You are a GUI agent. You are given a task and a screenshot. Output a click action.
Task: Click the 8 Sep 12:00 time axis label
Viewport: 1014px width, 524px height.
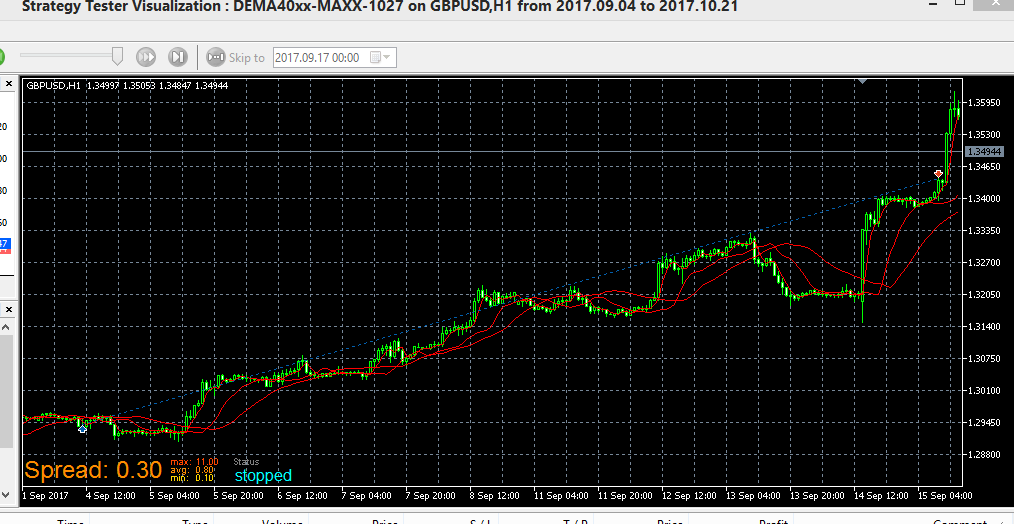tap(495, 496)
